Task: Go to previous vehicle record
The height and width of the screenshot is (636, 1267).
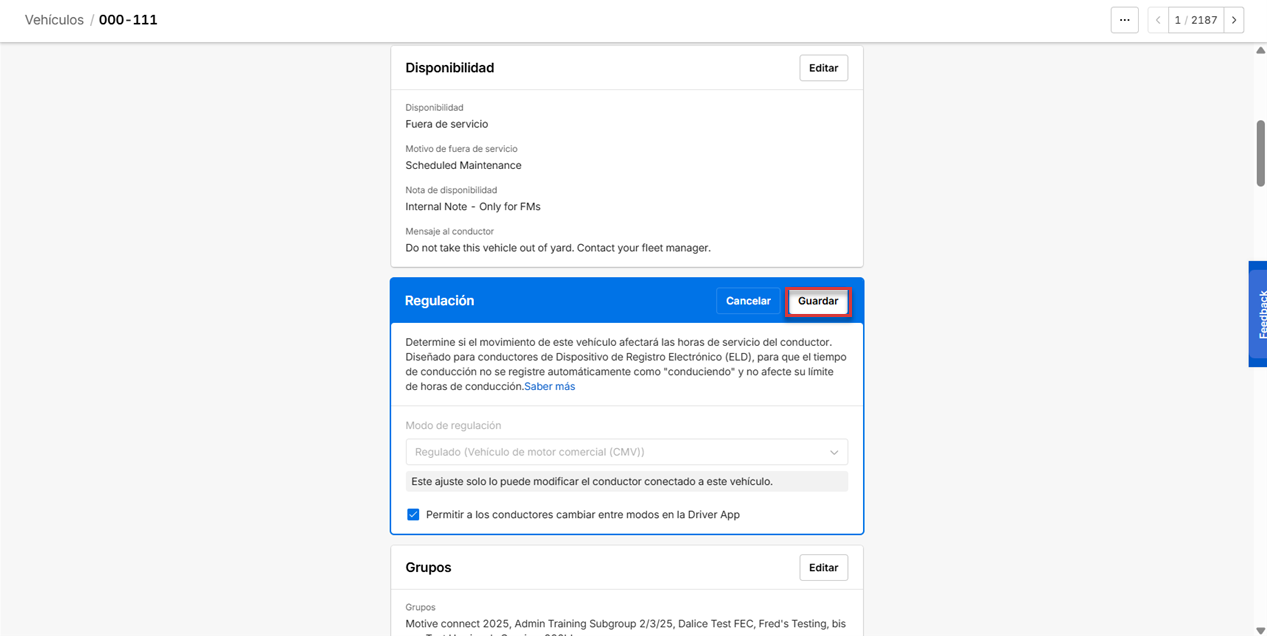Action: [x=1158, y=20]
